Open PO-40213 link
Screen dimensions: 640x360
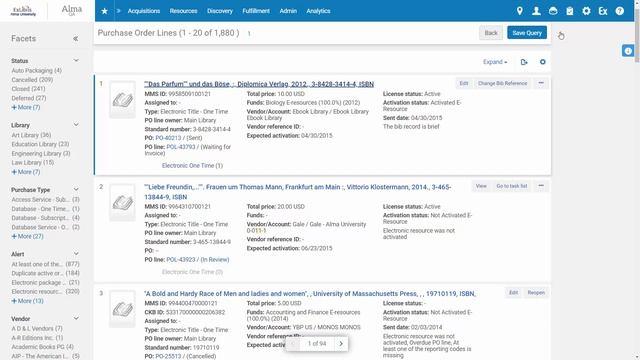point(167,138)
